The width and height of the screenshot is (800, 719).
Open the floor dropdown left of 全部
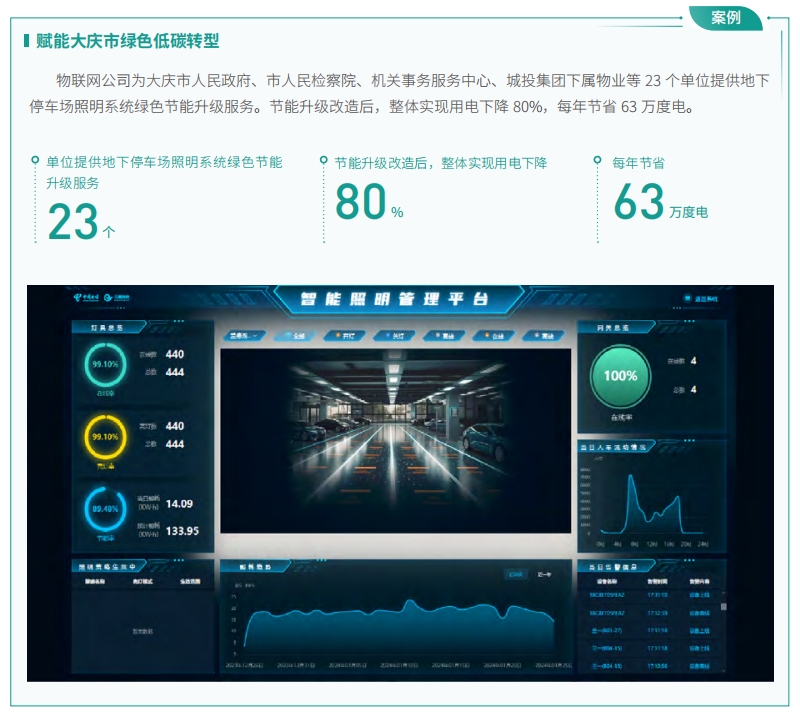pyautogui.click(x=245, y=336)
